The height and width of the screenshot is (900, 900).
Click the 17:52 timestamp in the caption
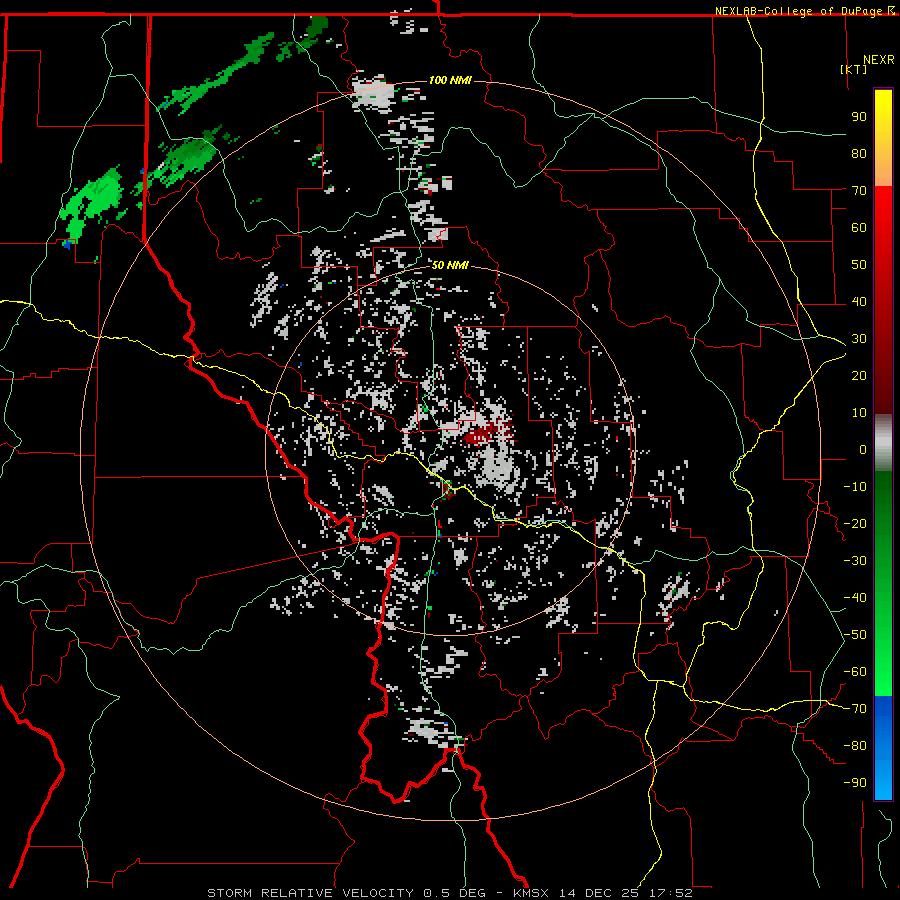671,893
